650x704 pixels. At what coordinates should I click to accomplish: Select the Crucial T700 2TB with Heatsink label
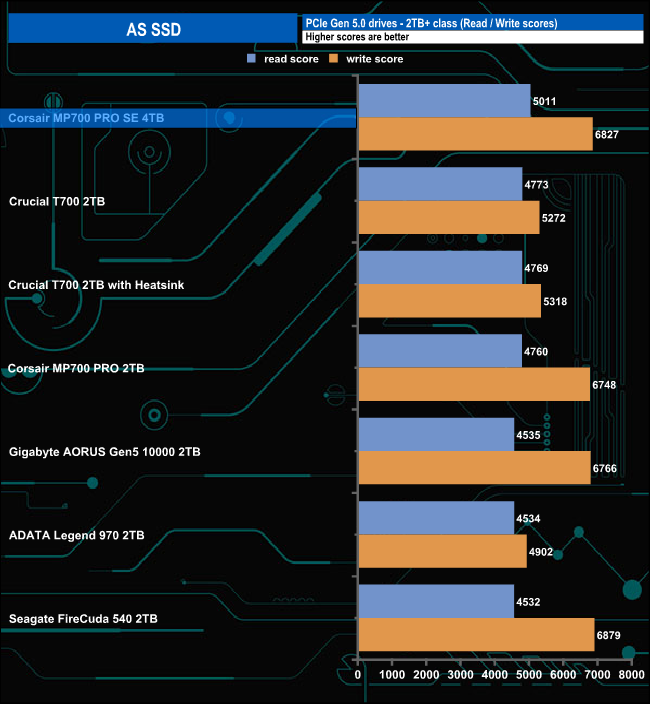[x=97, y=285]
